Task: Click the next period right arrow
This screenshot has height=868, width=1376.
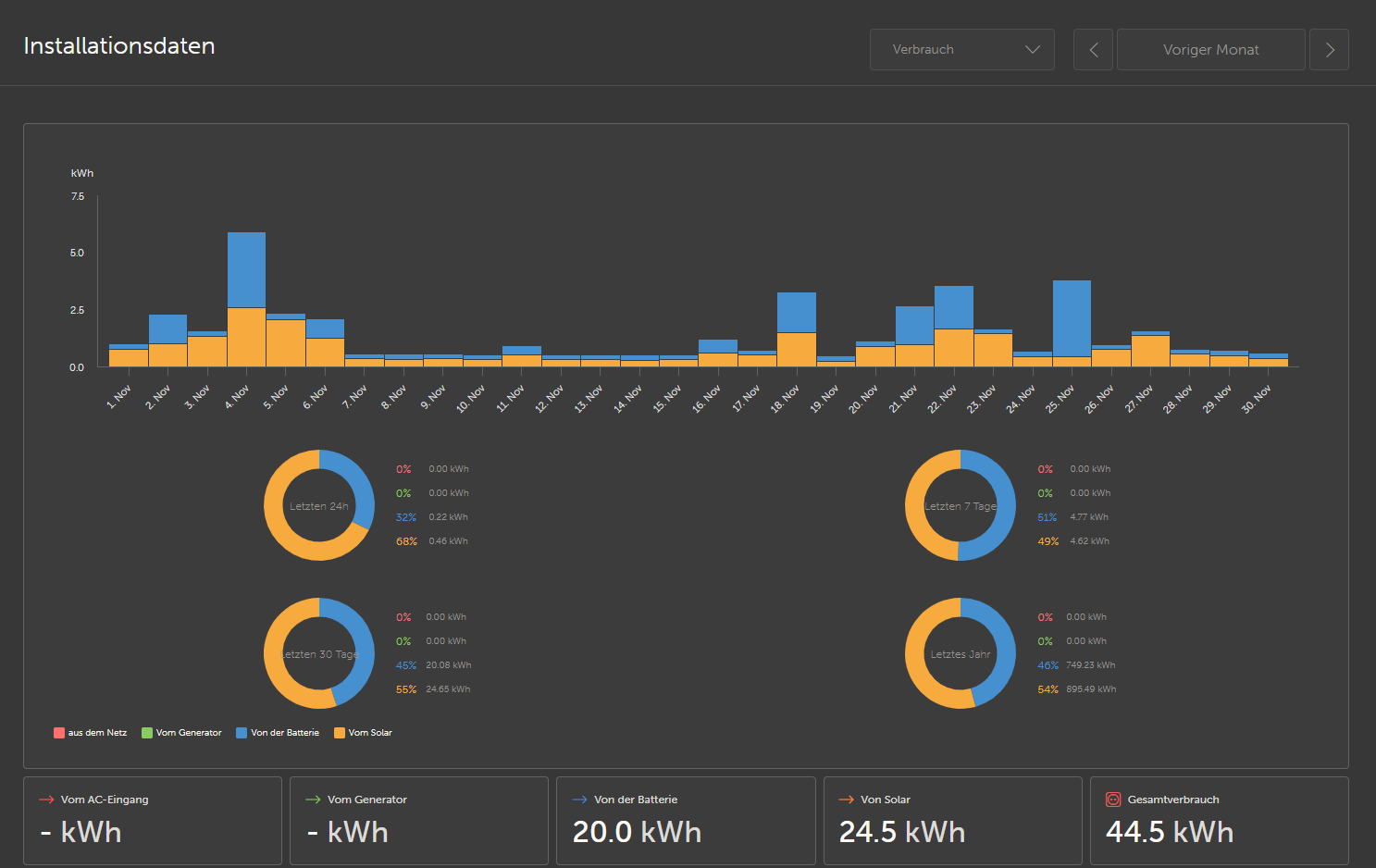Action: tap(1329, 50)
